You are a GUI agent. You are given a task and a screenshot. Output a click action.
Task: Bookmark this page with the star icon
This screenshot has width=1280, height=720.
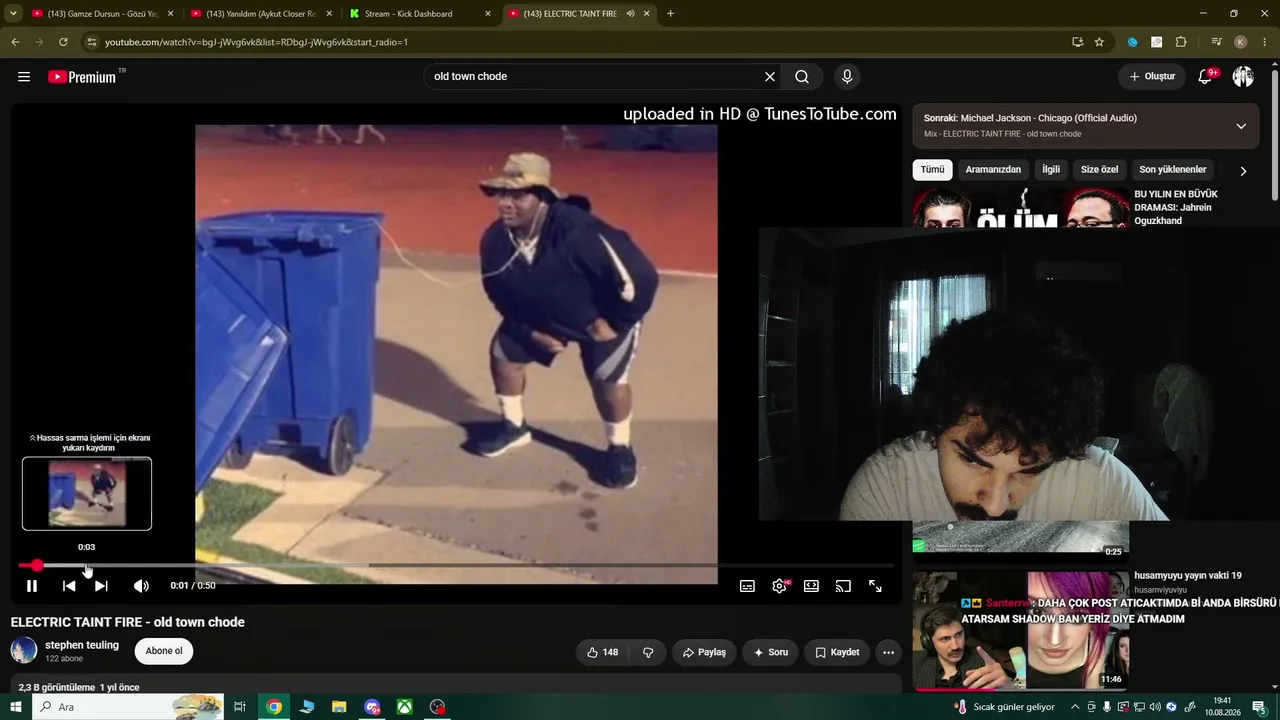point(1099,42)
